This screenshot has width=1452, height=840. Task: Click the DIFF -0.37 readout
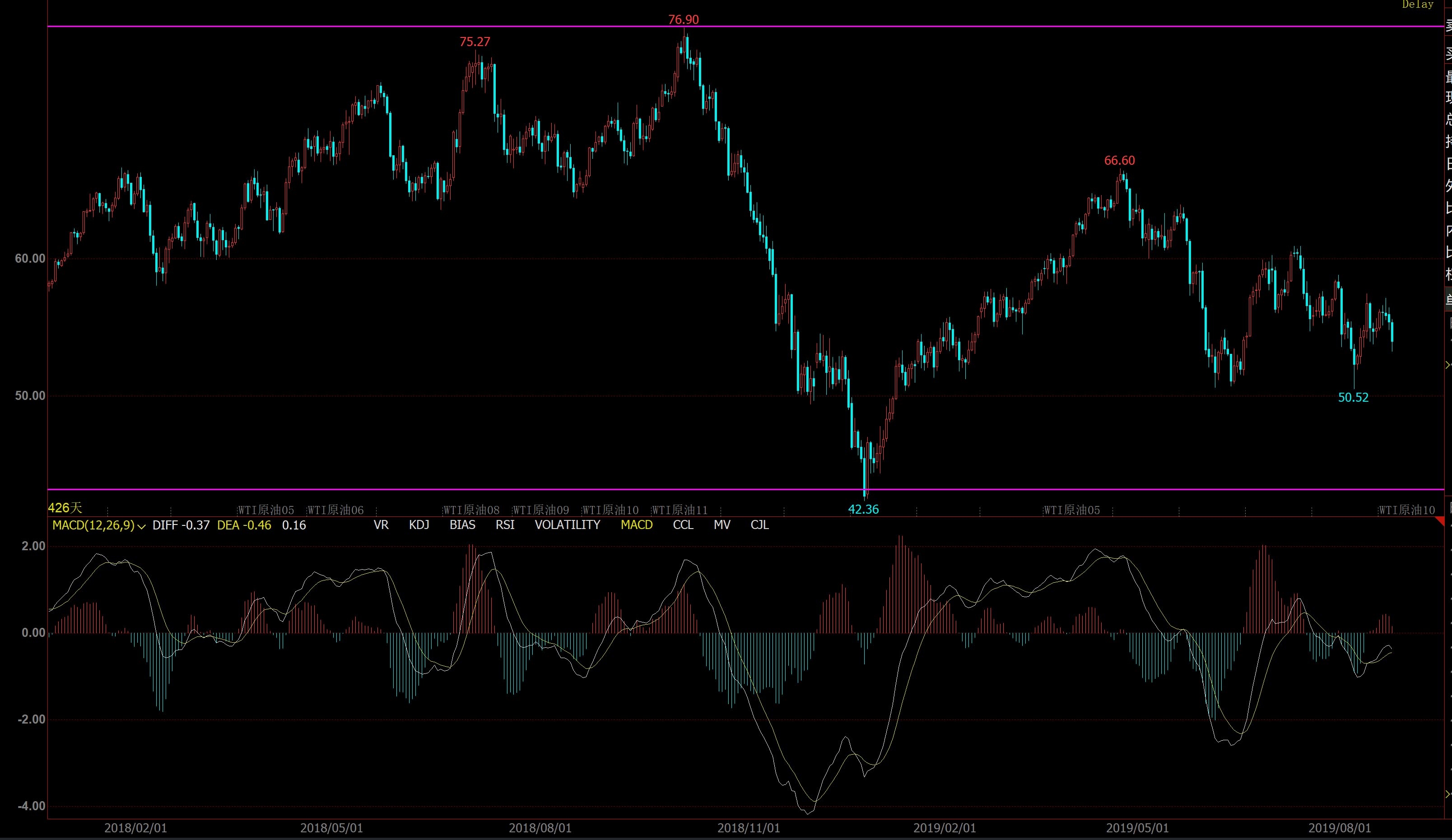181,525
